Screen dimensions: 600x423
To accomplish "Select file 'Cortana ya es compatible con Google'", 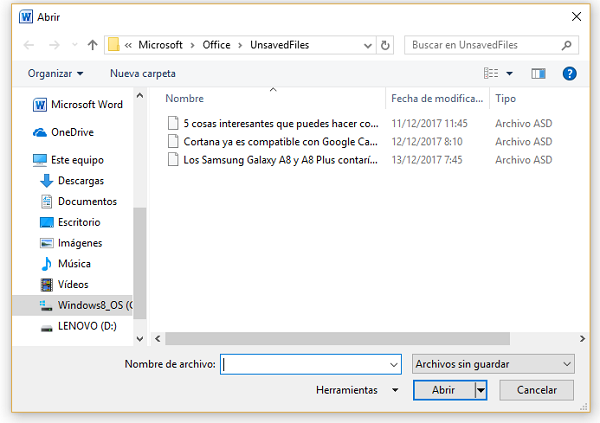I will [280, 141].
